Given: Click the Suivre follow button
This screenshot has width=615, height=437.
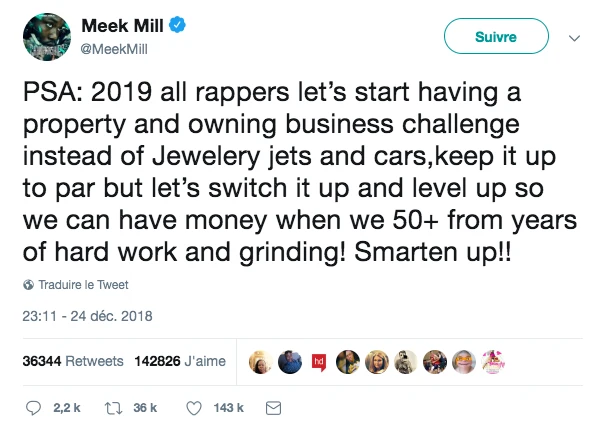Looking at the screenshot, I should 497,37.
